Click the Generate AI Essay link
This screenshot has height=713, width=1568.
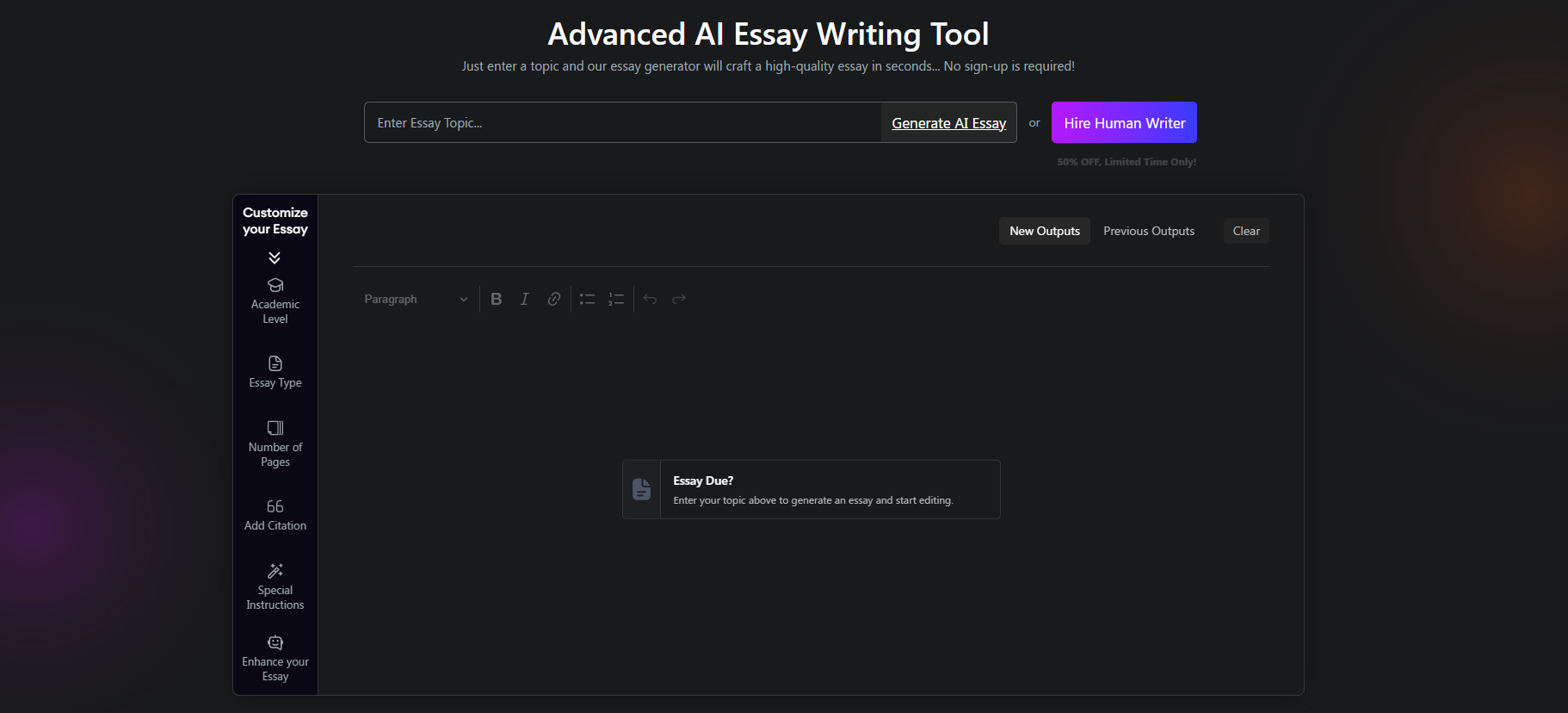[x=948, y=123]
